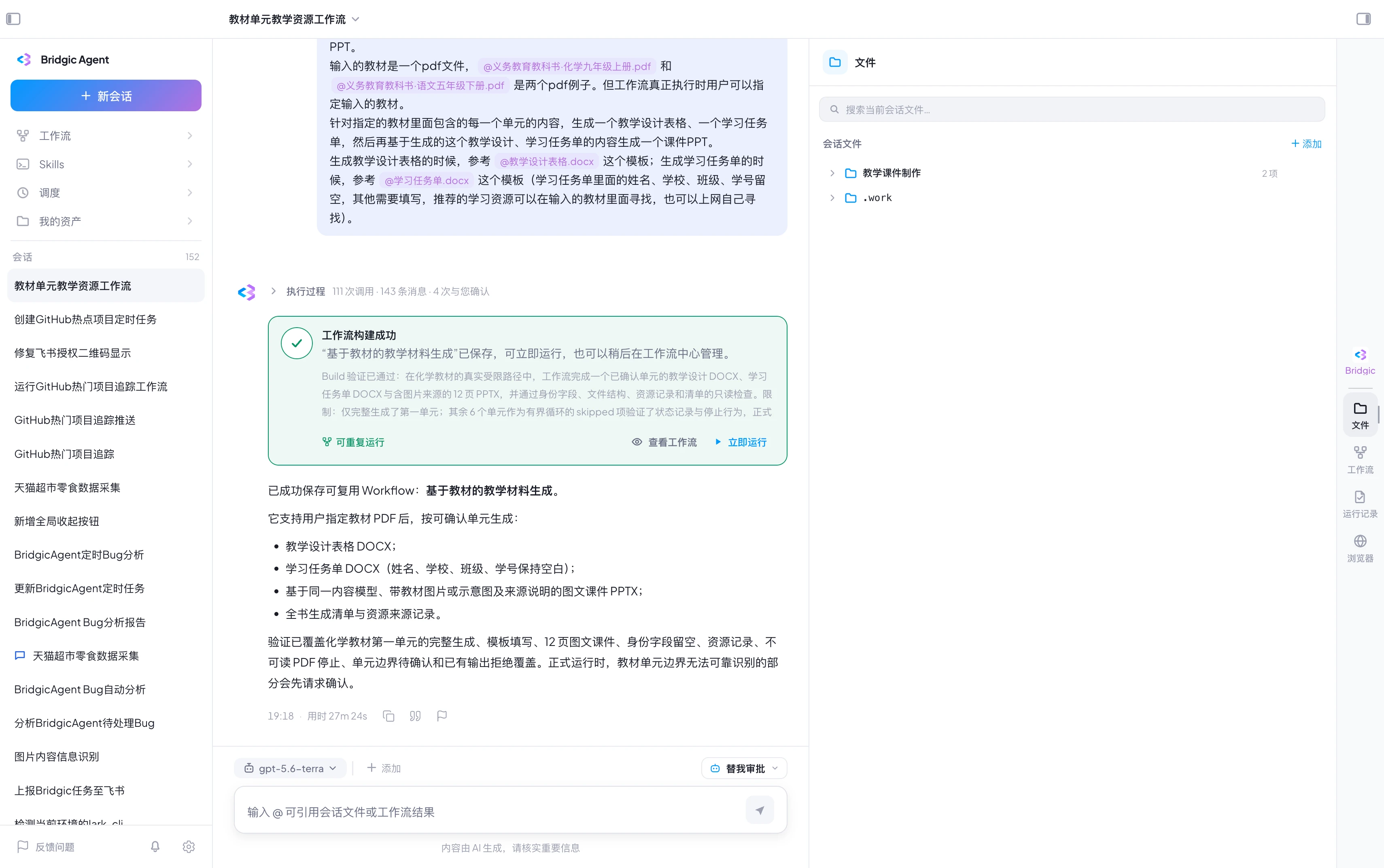Click the @义务教育教科书·化学九年级上册.pdf mention
This screenshot has width=1384, height=868.
pyautogui.click(x=567, y=67)
